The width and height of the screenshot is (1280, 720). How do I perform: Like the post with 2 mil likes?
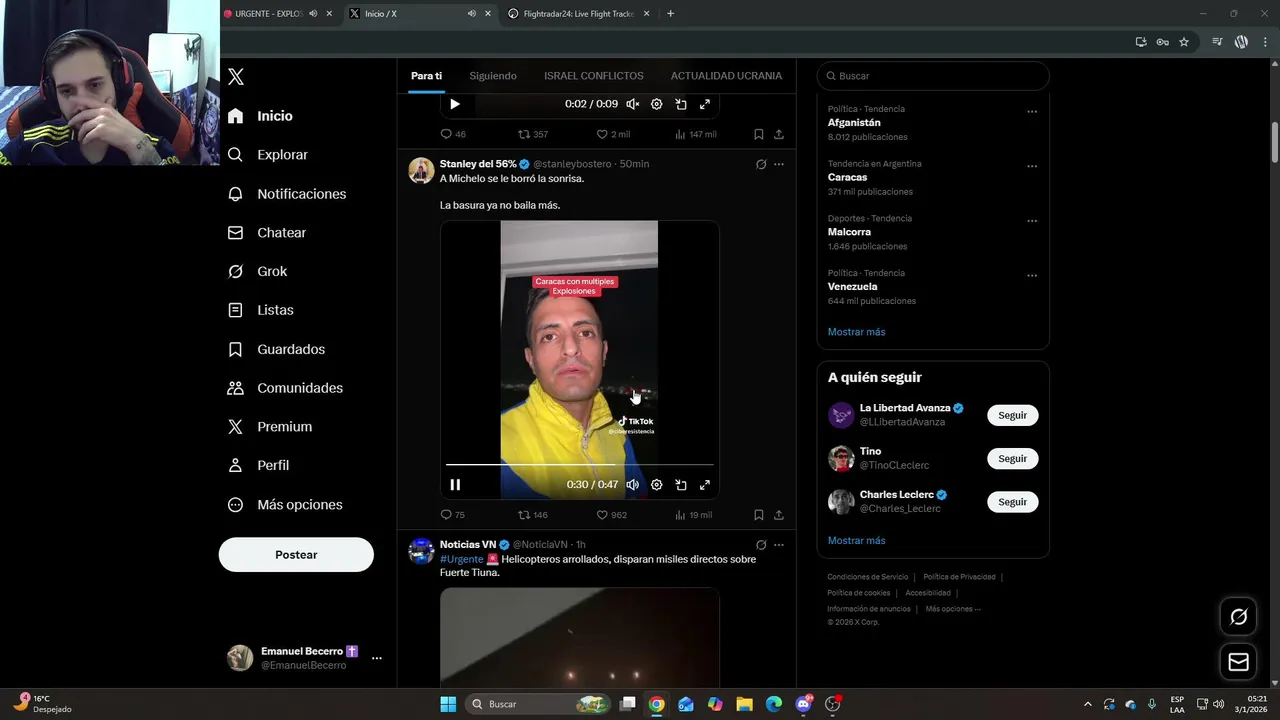(x=613, y=134)
